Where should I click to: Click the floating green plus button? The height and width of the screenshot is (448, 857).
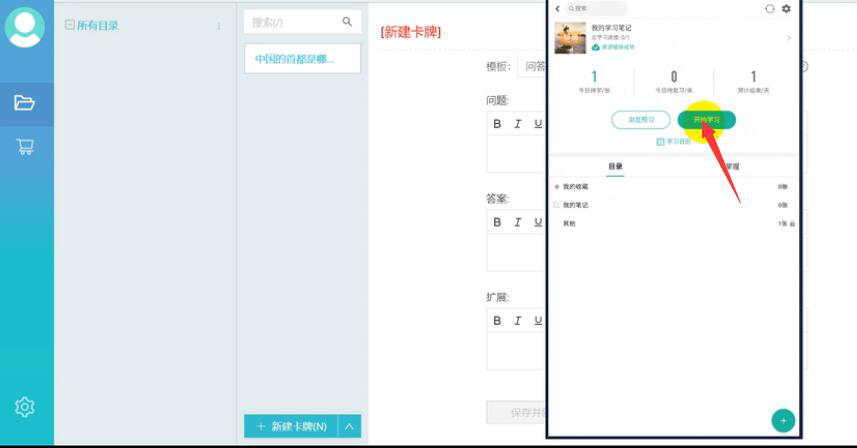(x=783, y=421)
